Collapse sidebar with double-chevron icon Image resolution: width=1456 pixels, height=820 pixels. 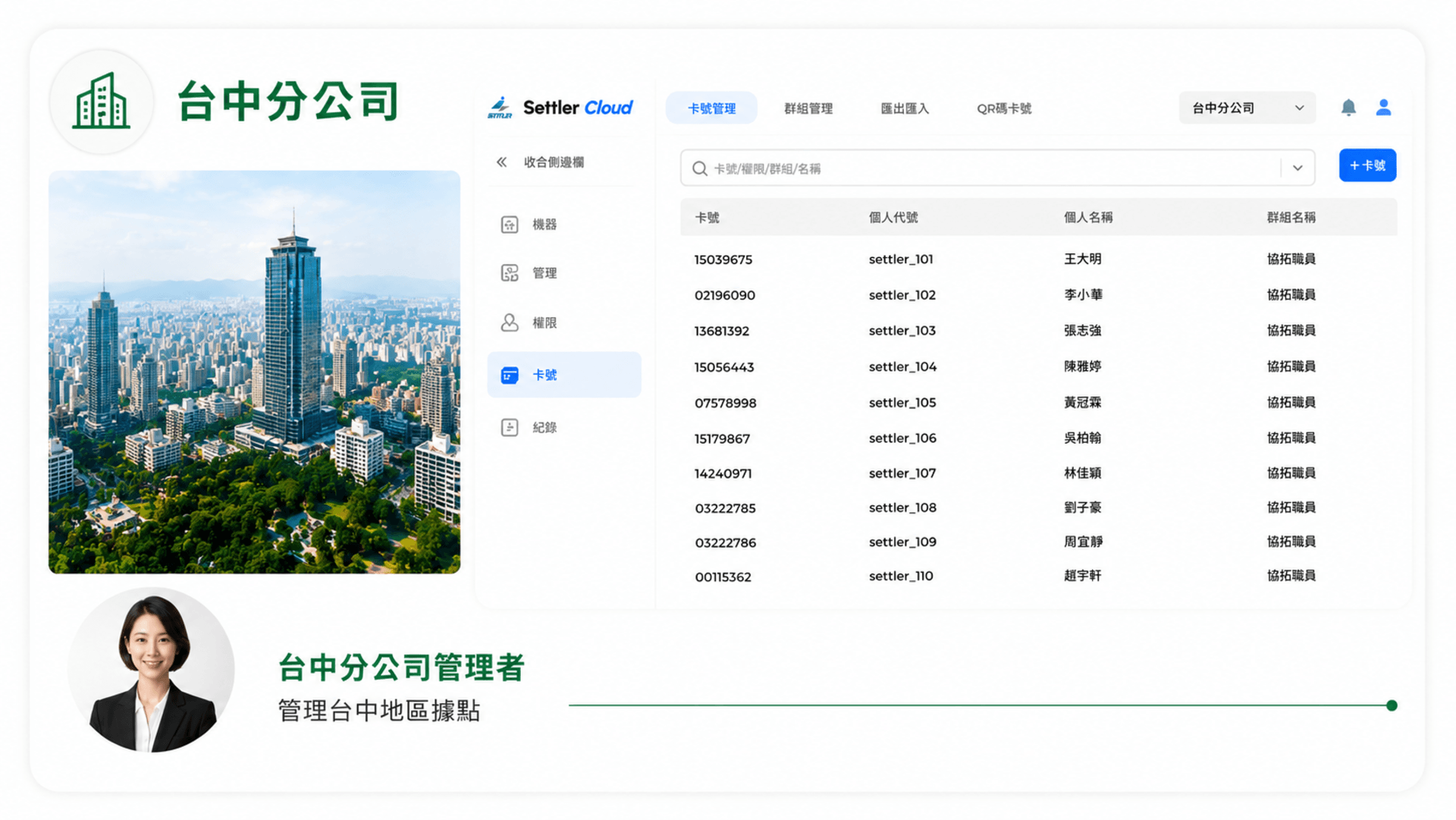tap(501, 162)
